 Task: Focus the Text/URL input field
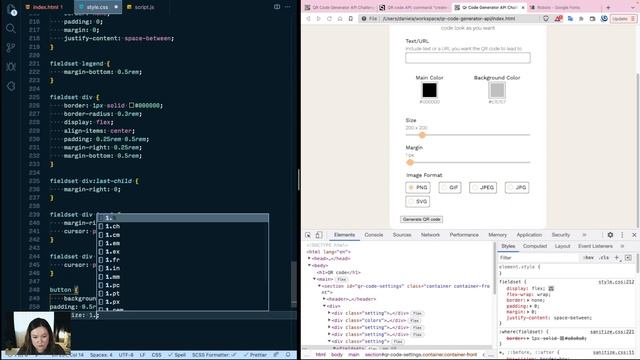(x=468, y=58)
